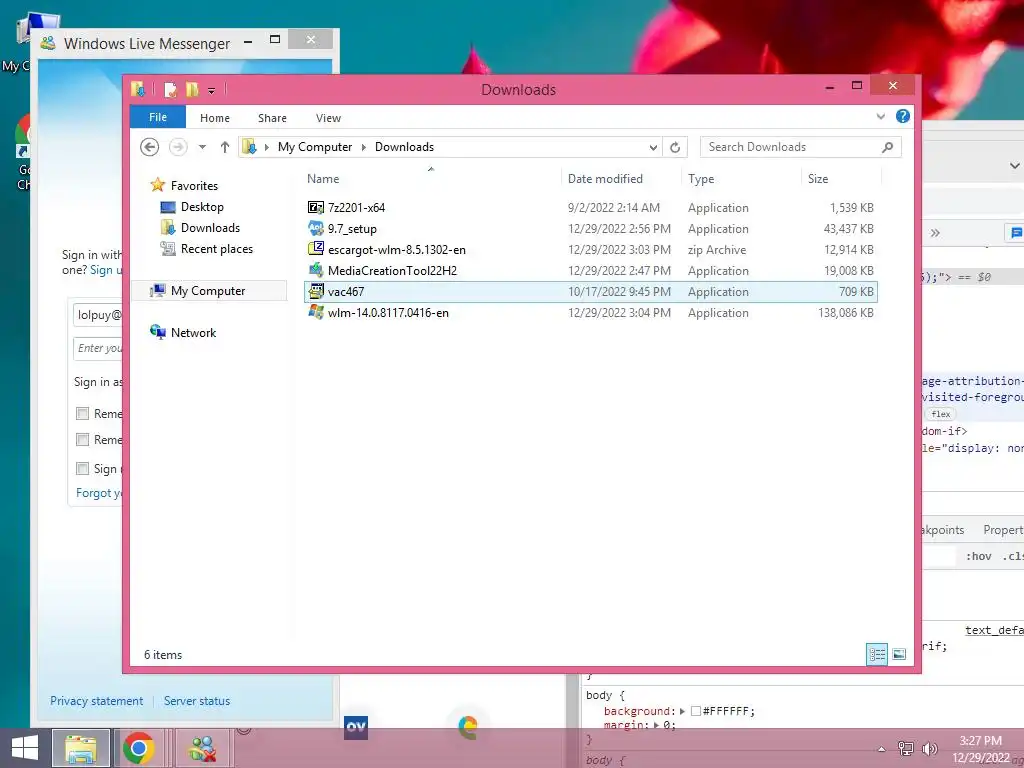Click the volume speaker tray icon
Image resolution: width=1024 pixels, height=768 pixels.
929,749
